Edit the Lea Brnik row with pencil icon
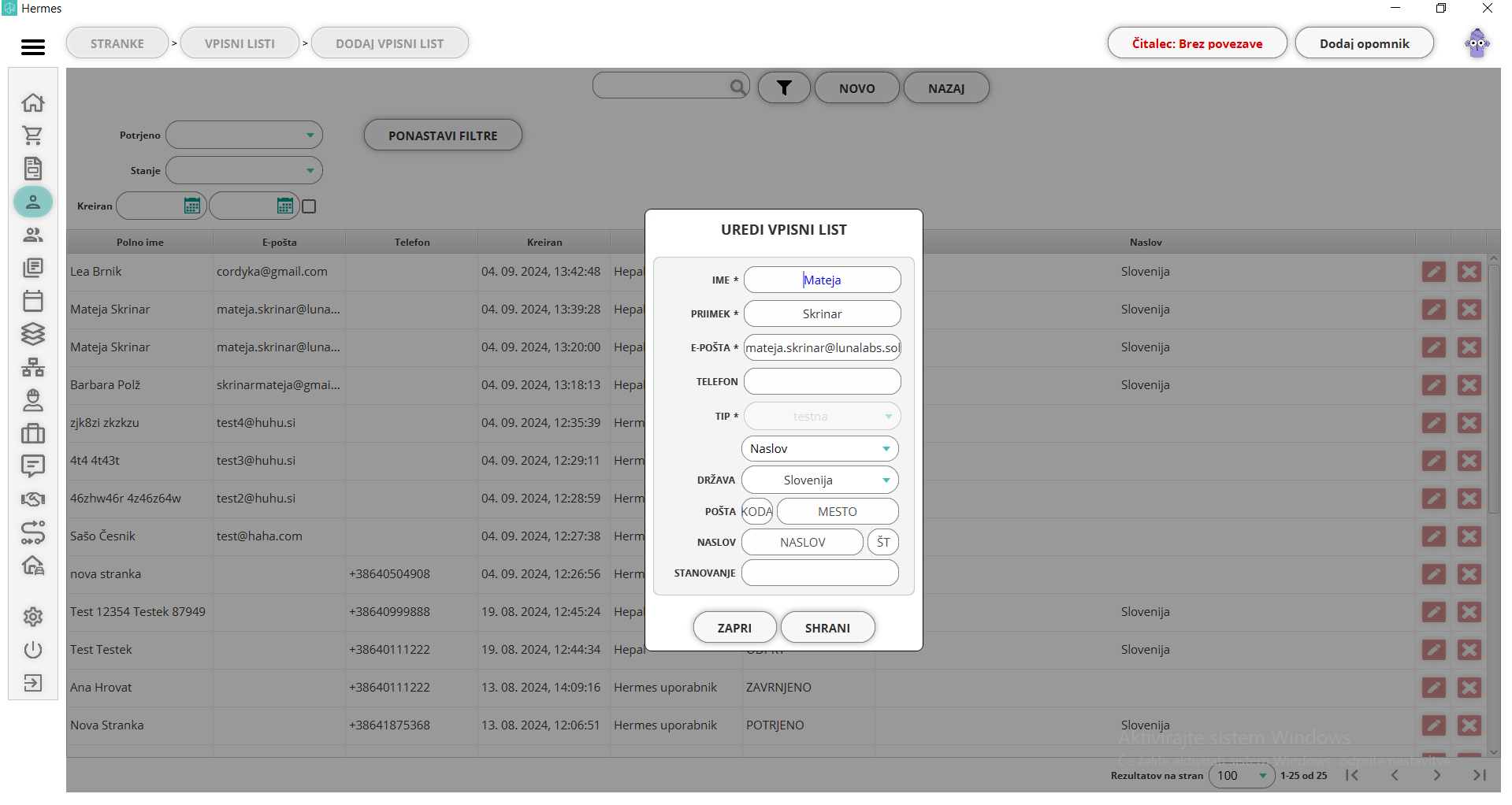This screenshot has height=805, width=1512. (1434, 272)
